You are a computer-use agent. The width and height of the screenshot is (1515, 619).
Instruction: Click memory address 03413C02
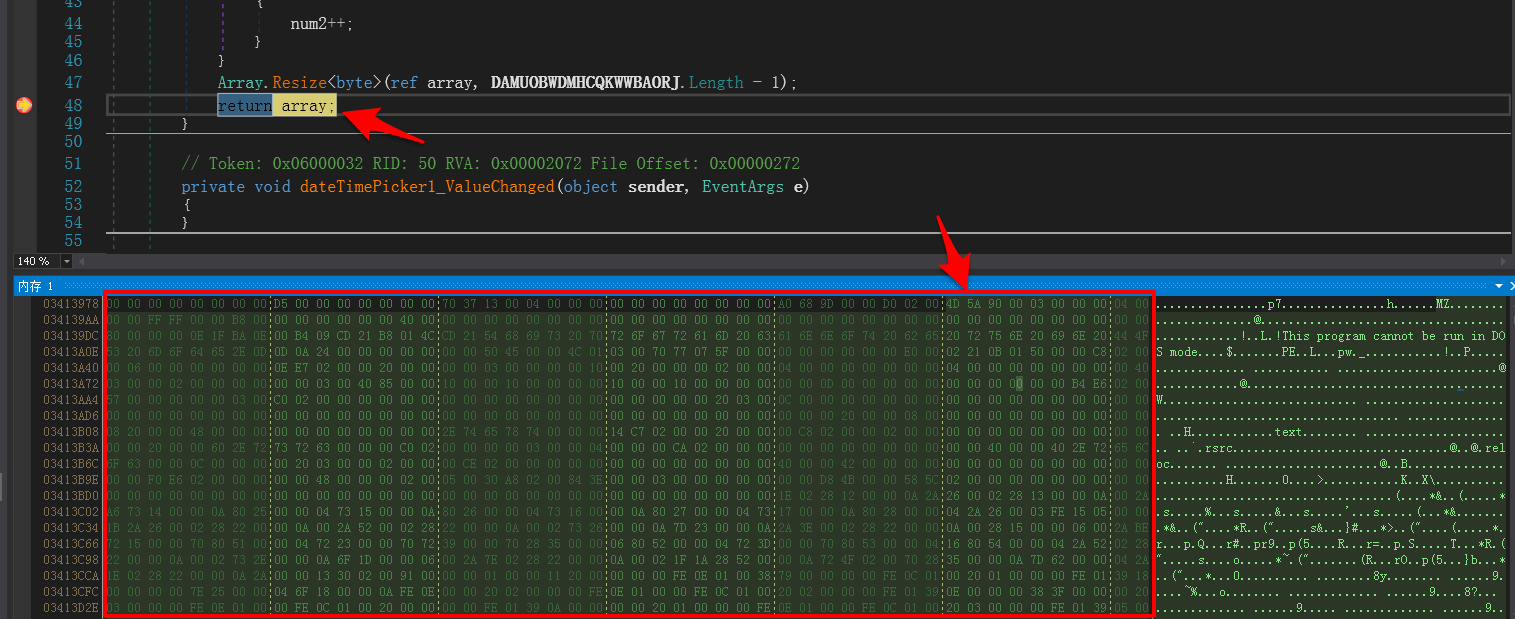[x=71, y=512]
